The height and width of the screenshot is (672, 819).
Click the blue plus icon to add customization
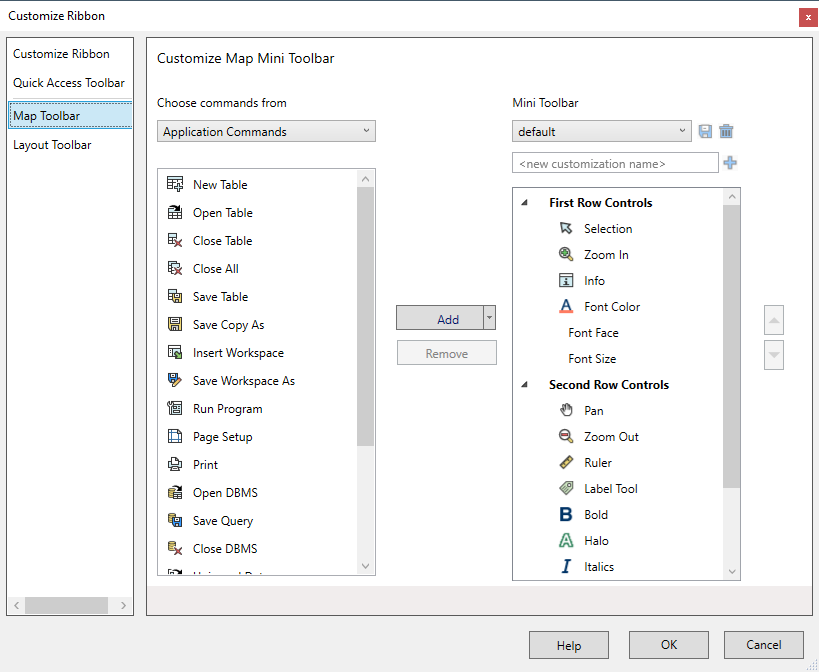click(730, 162)
